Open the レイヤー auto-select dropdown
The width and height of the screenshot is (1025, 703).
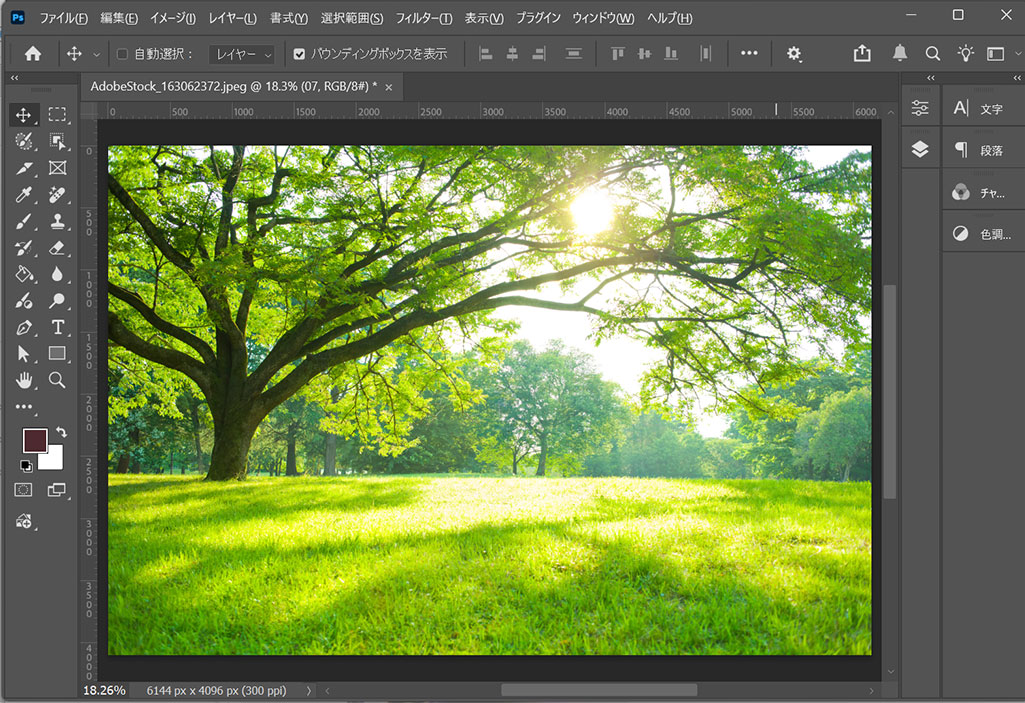pos(241,54)
